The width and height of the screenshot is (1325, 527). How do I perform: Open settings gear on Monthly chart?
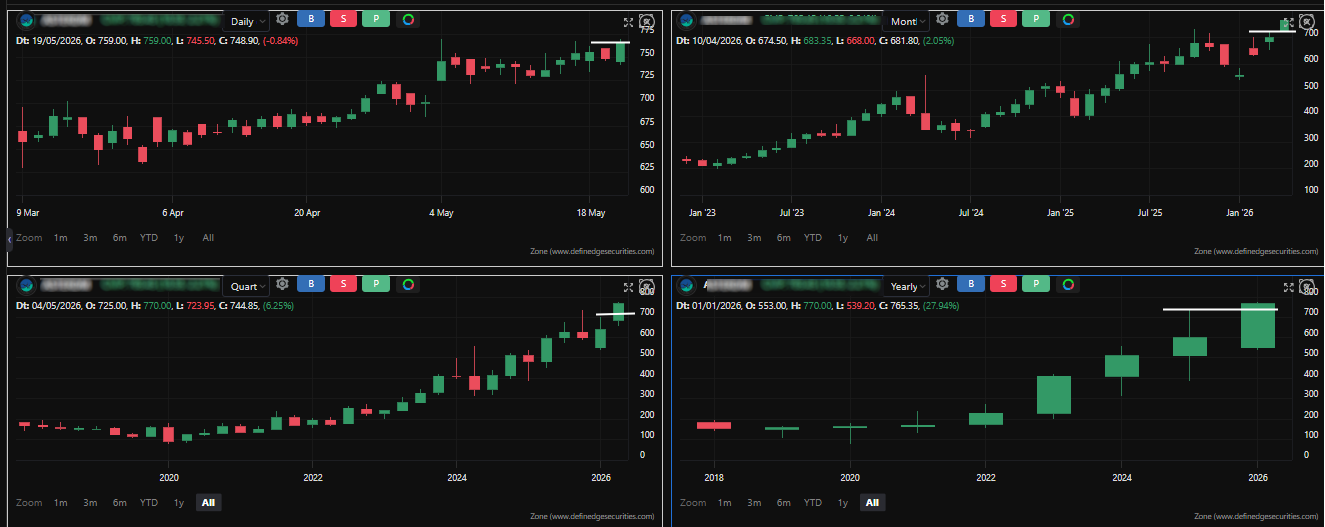(x=942, y=20)
